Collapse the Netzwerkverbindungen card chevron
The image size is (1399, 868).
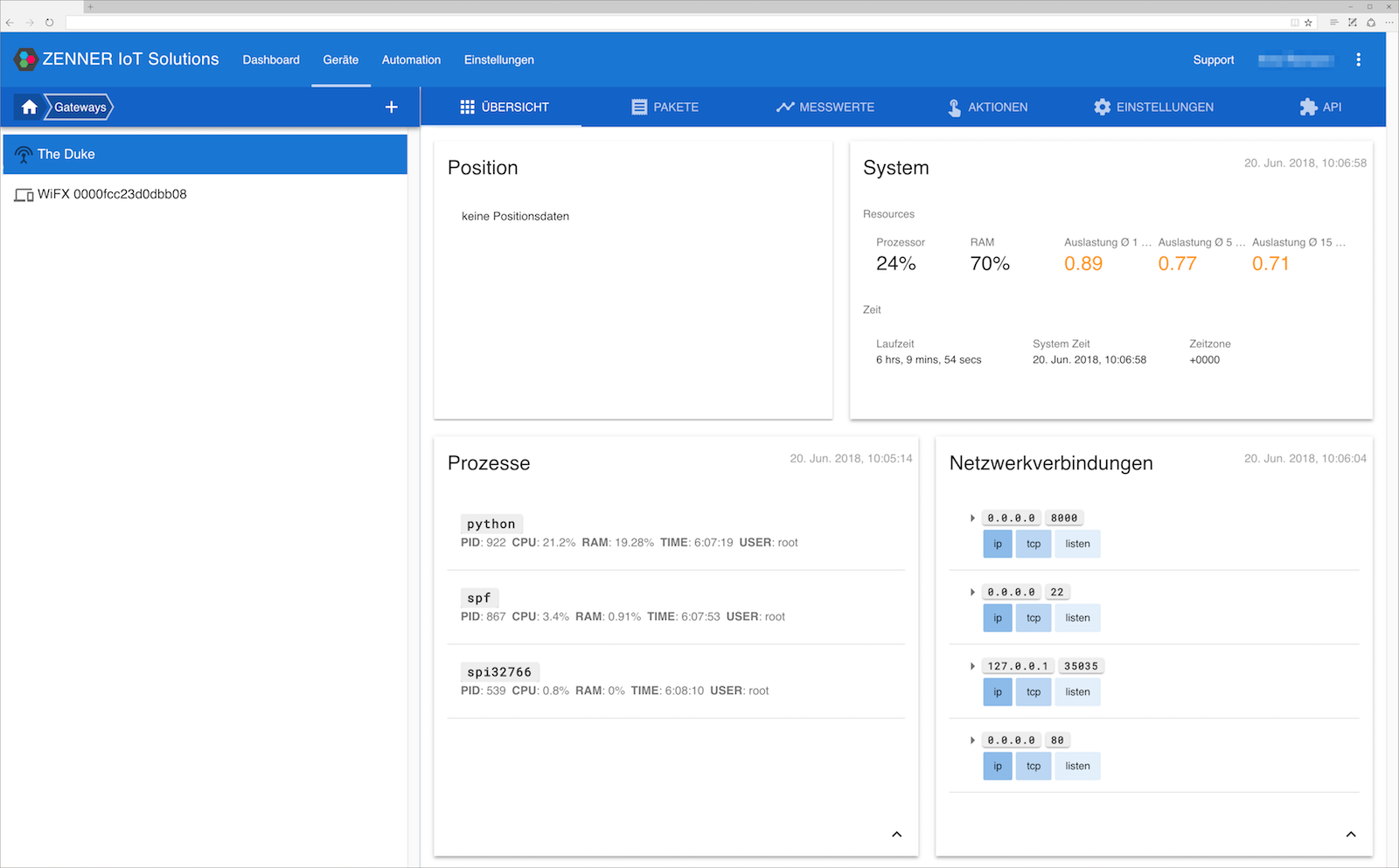(x=1351, y=834)
